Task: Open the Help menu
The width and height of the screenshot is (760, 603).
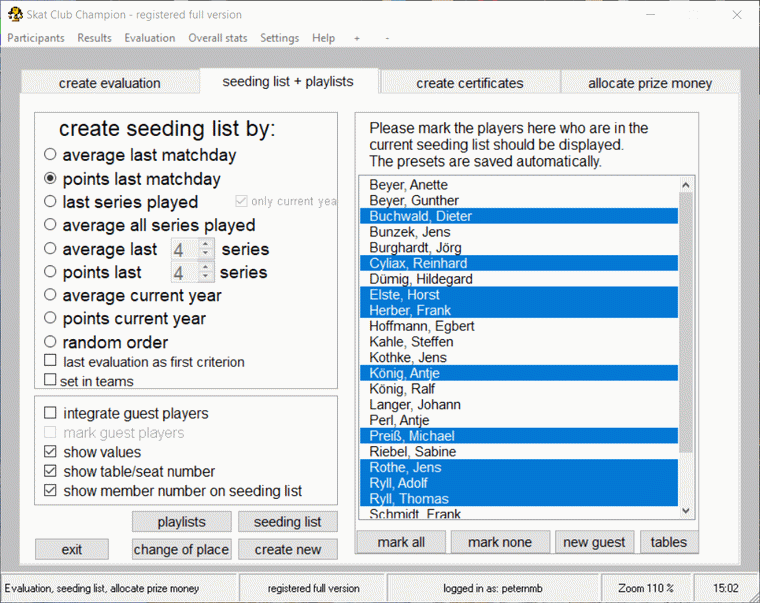Action: coord(323,38)
